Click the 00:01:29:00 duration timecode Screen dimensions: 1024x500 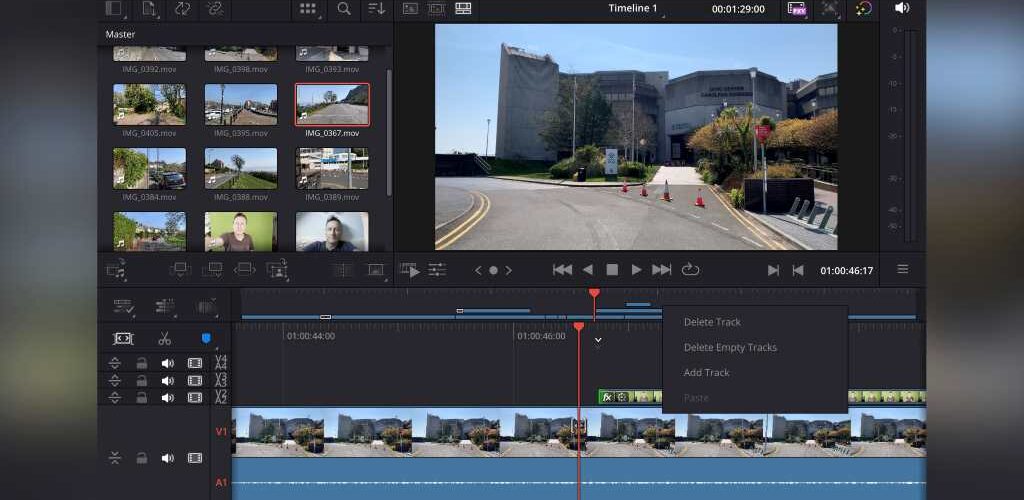click(x=738, y=9)
